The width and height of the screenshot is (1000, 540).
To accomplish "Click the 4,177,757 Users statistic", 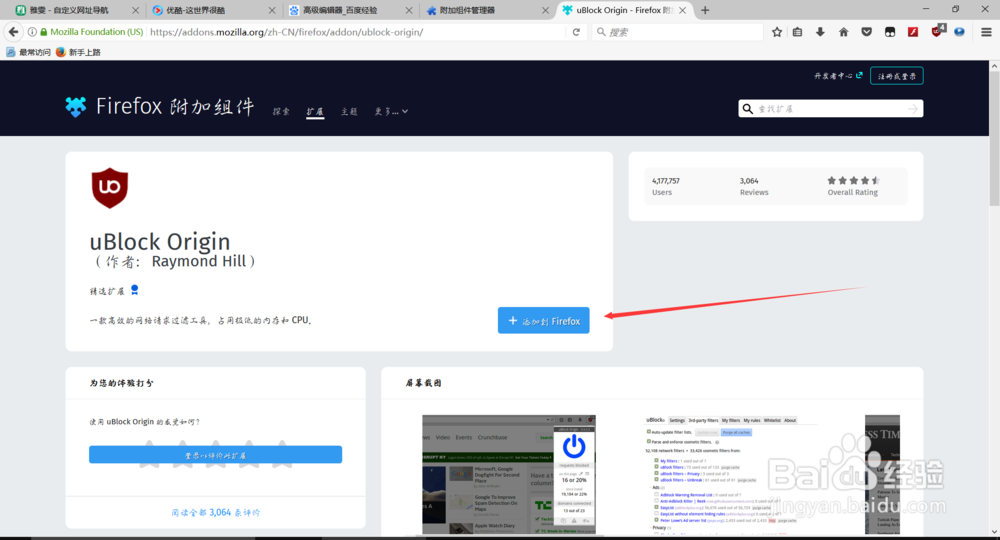I will [x=665, y=186].
